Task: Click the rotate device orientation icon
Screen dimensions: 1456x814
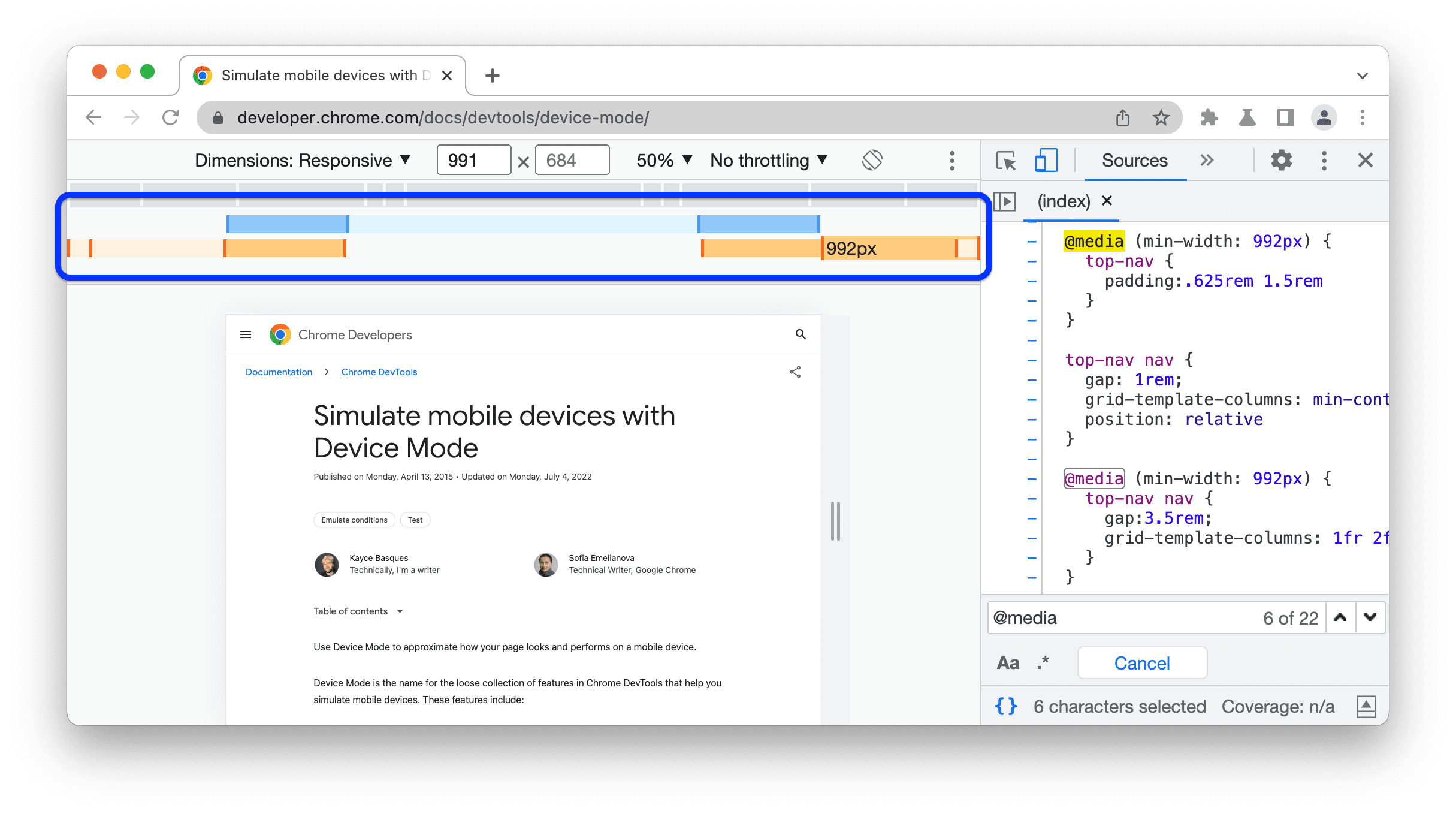Action: 871,160
